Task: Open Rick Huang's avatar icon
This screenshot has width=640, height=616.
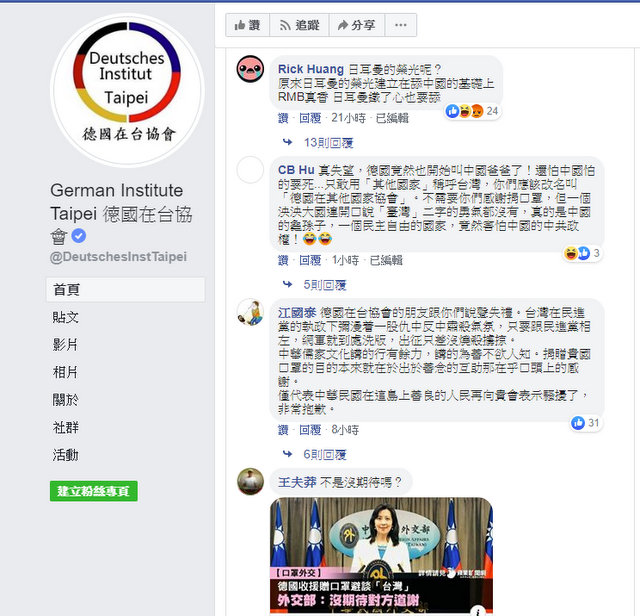Action: (250, 69)
